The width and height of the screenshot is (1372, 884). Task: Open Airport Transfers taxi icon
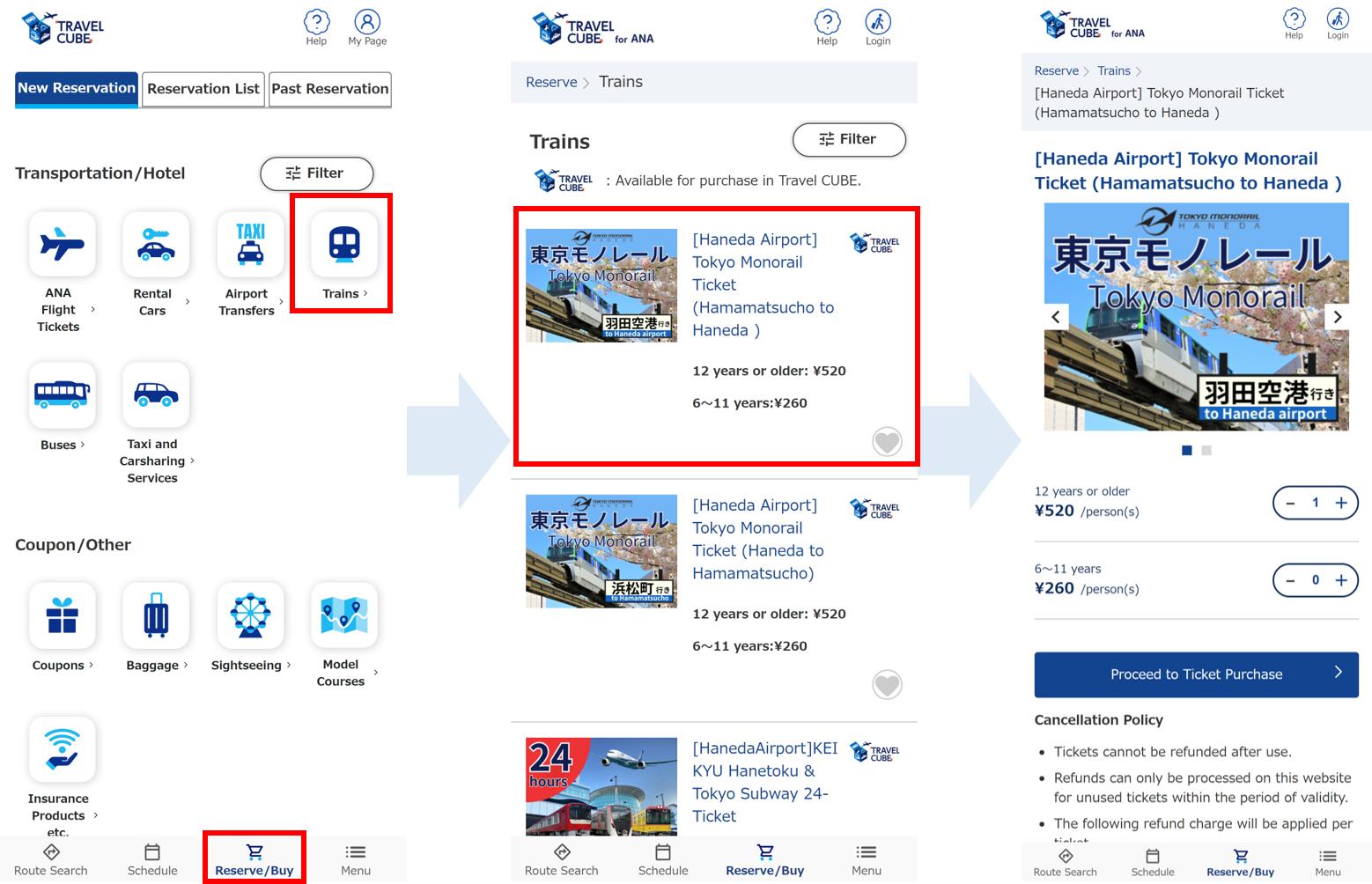(x=250, y=244)
